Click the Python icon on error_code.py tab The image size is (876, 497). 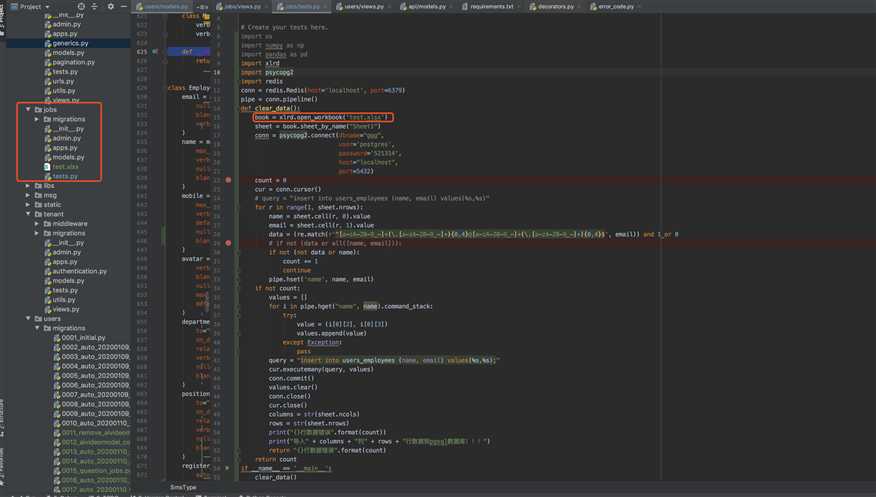click(593, 7)
